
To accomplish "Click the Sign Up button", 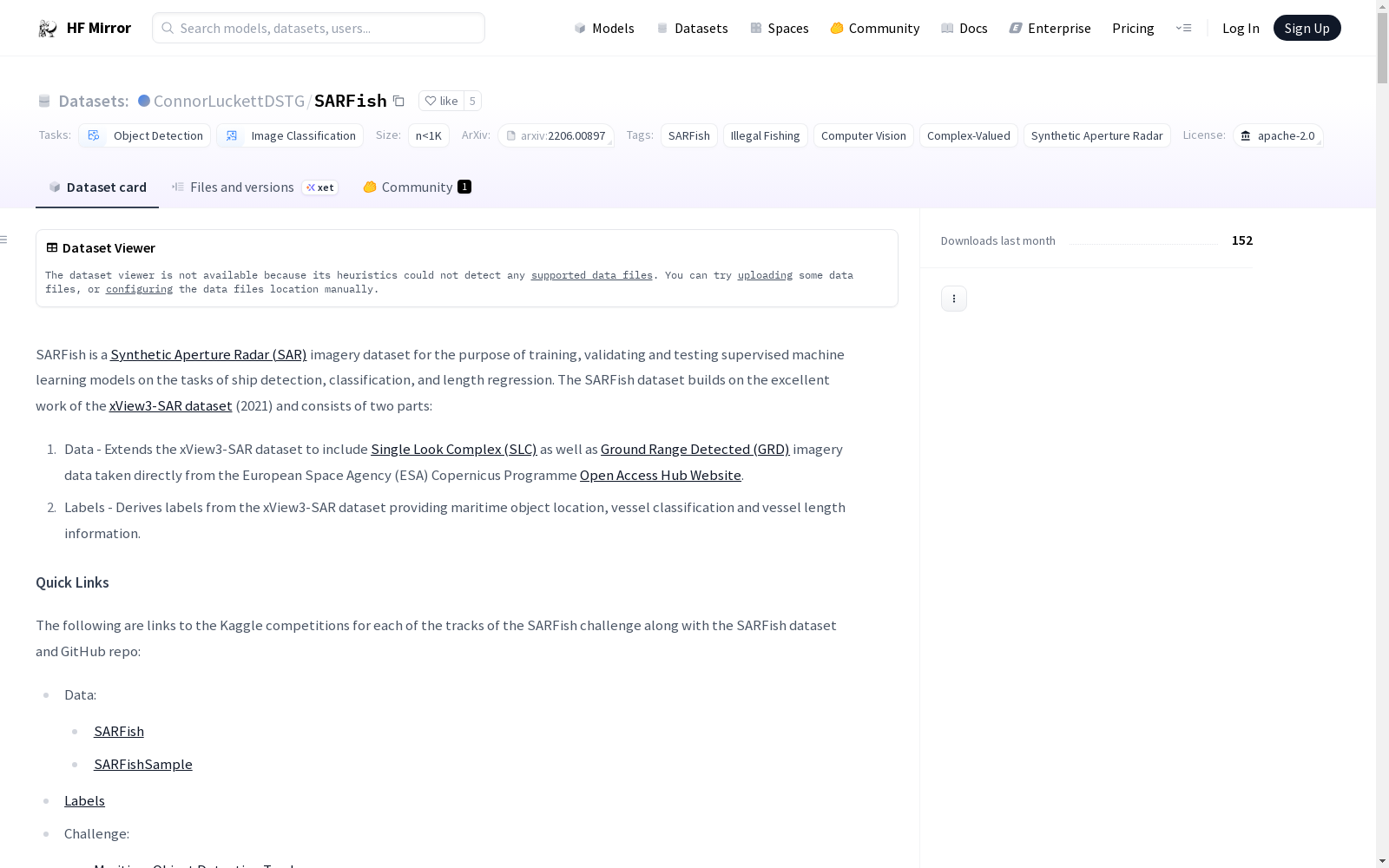I will coord(1307,28).
